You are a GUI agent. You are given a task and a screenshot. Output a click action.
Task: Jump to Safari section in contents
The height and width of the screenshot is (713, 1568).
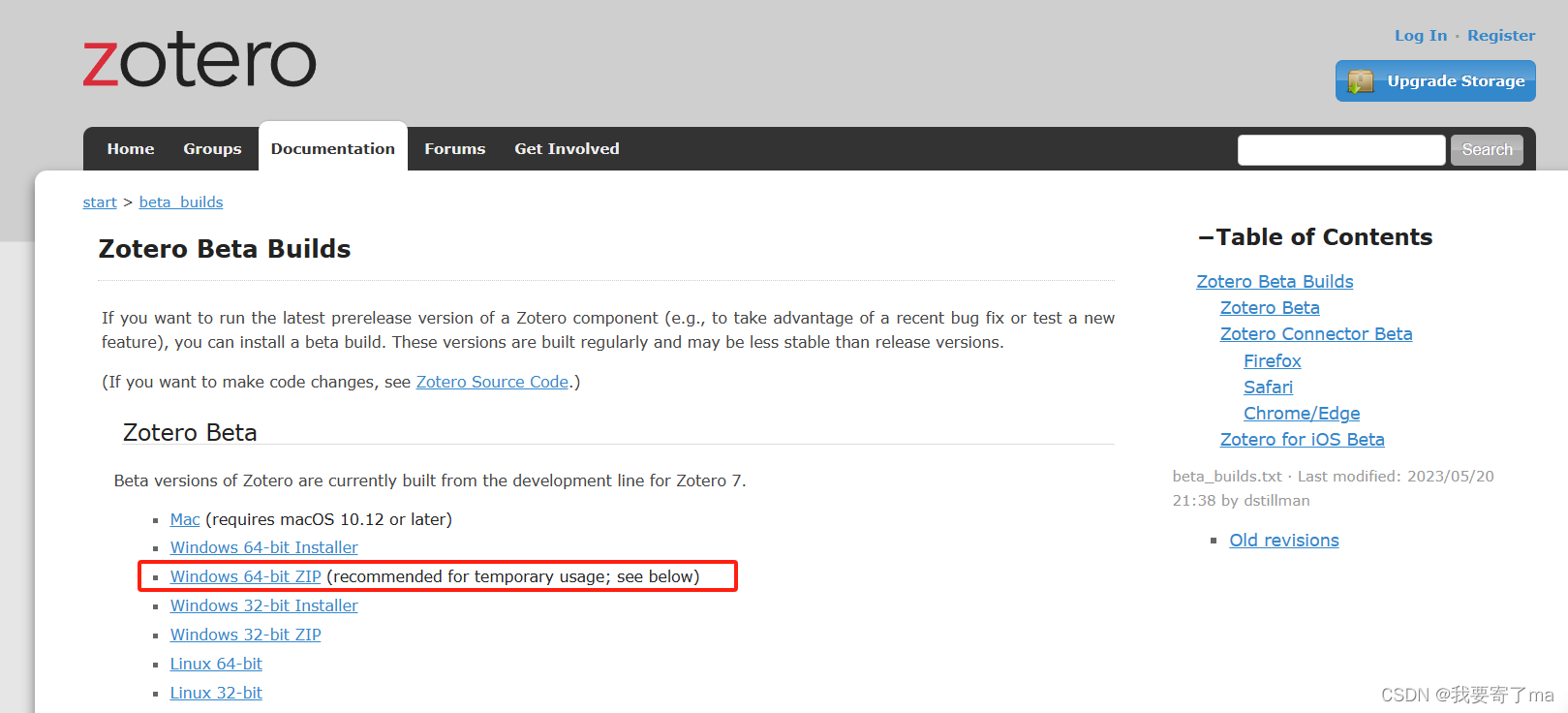(x=1268, y=387)
